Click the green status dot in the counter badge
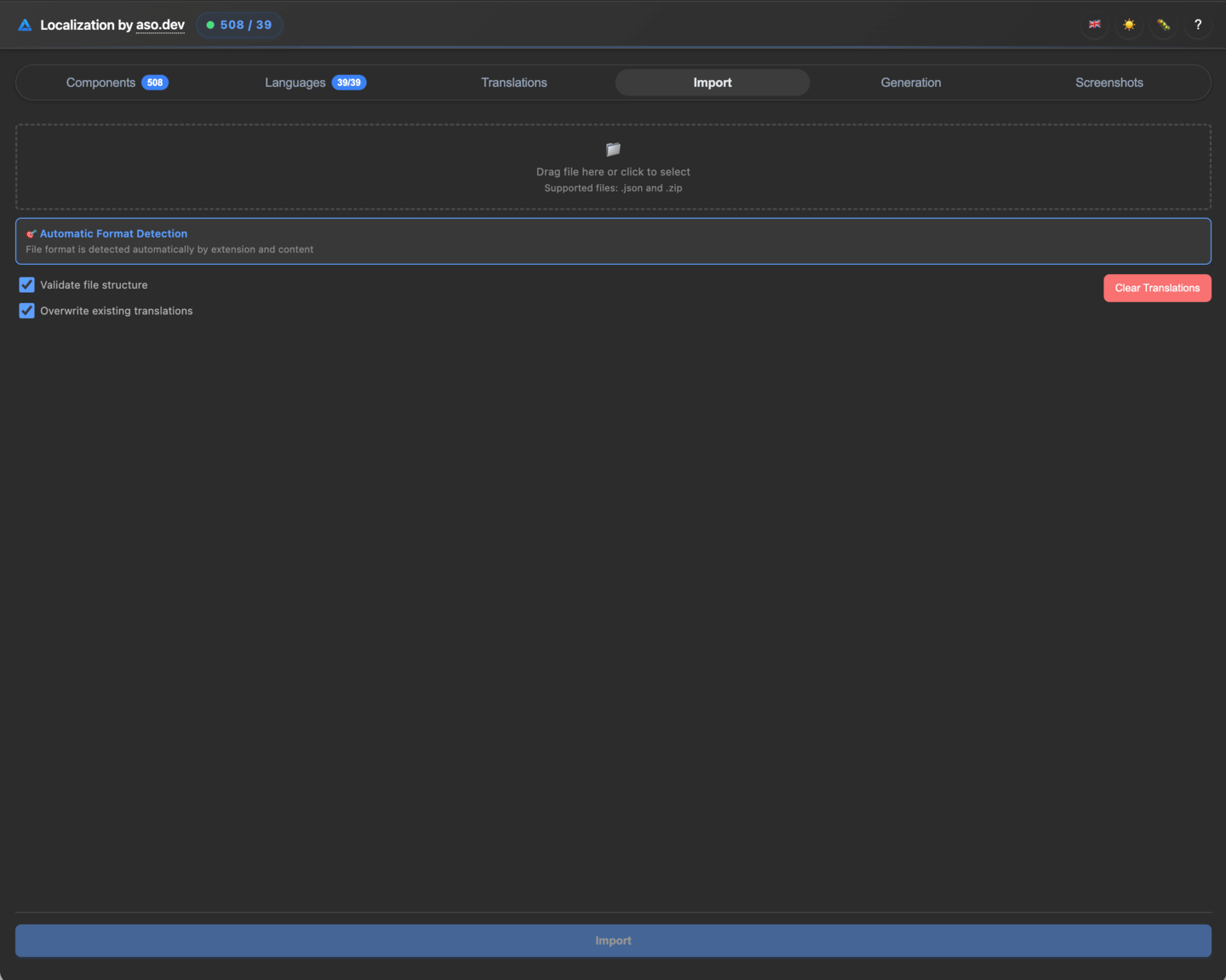Screen dimensions: 1226x980 (210, 25)
